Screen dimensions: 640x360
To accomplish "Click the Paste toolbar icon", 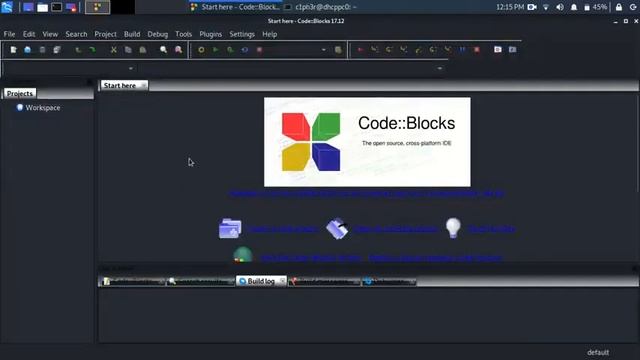I will (143, 50).
